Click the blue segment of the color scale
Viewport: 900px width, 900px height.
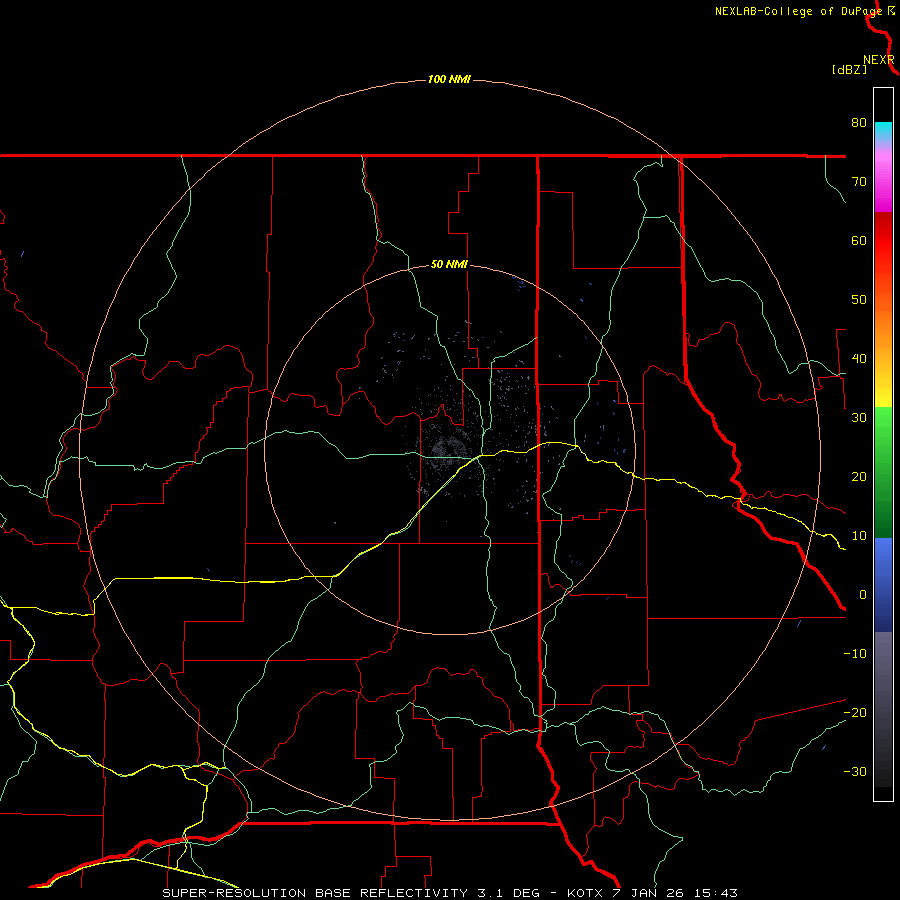[883, 584]
